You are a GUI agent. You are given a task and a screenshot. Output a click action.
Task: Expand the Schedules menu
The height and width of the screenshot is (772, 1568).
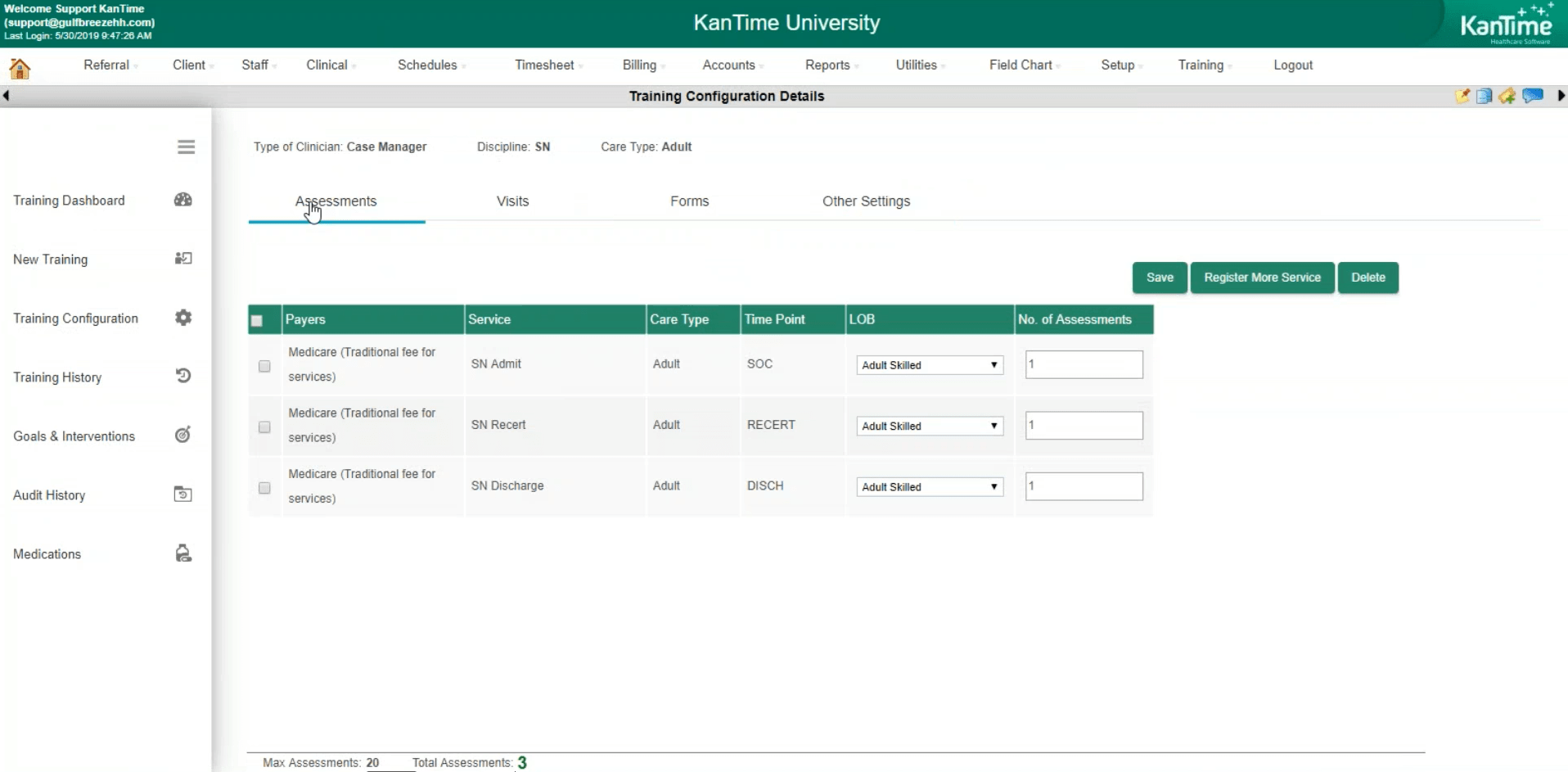(x=432, y=65)
